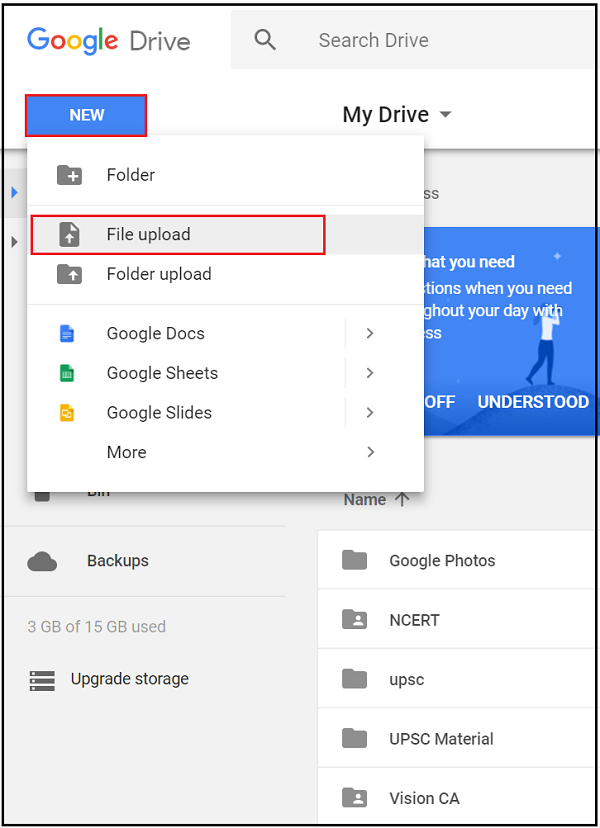Click the Backups cloud icon

click(42, 561)
